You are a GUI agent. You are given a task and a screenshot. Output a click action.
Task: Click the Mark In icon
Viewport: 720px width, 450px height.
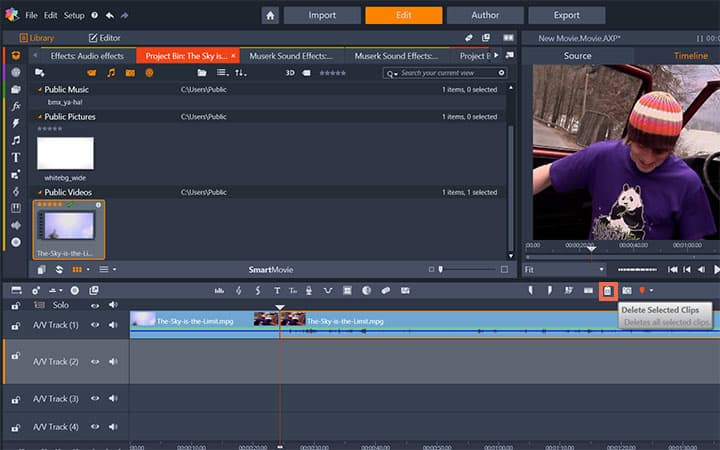click(x=531, y=290)
